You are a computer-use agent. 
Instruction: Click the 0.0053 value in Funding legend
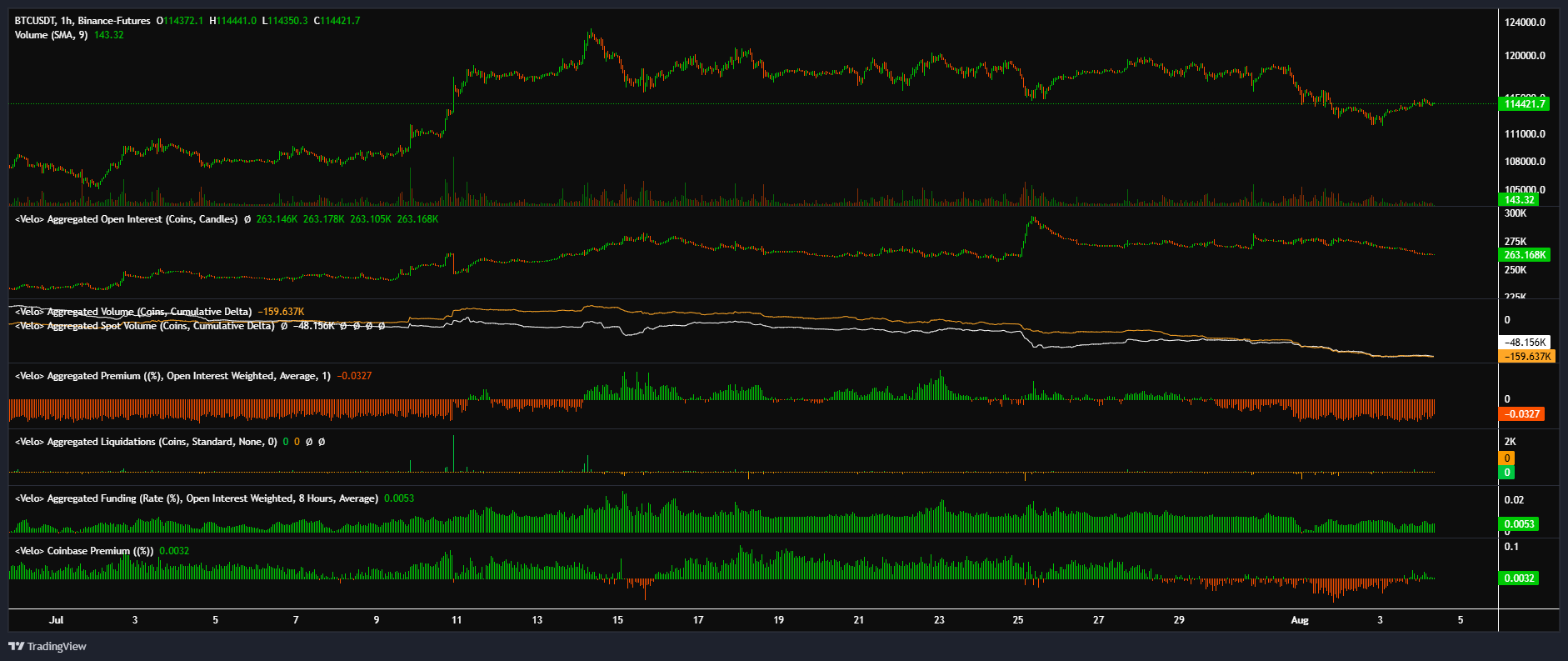(399, 498)
